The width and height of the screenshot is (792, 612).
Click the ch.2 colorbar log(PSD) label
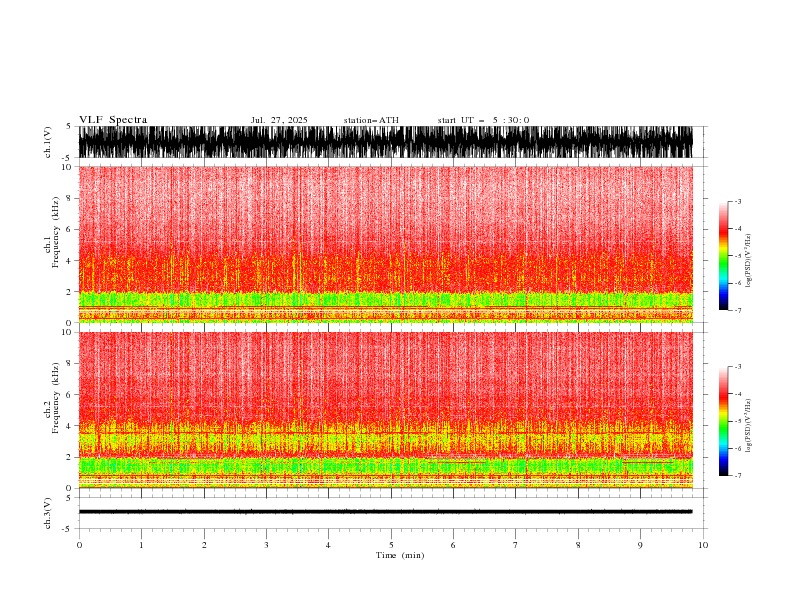point(748,426)
